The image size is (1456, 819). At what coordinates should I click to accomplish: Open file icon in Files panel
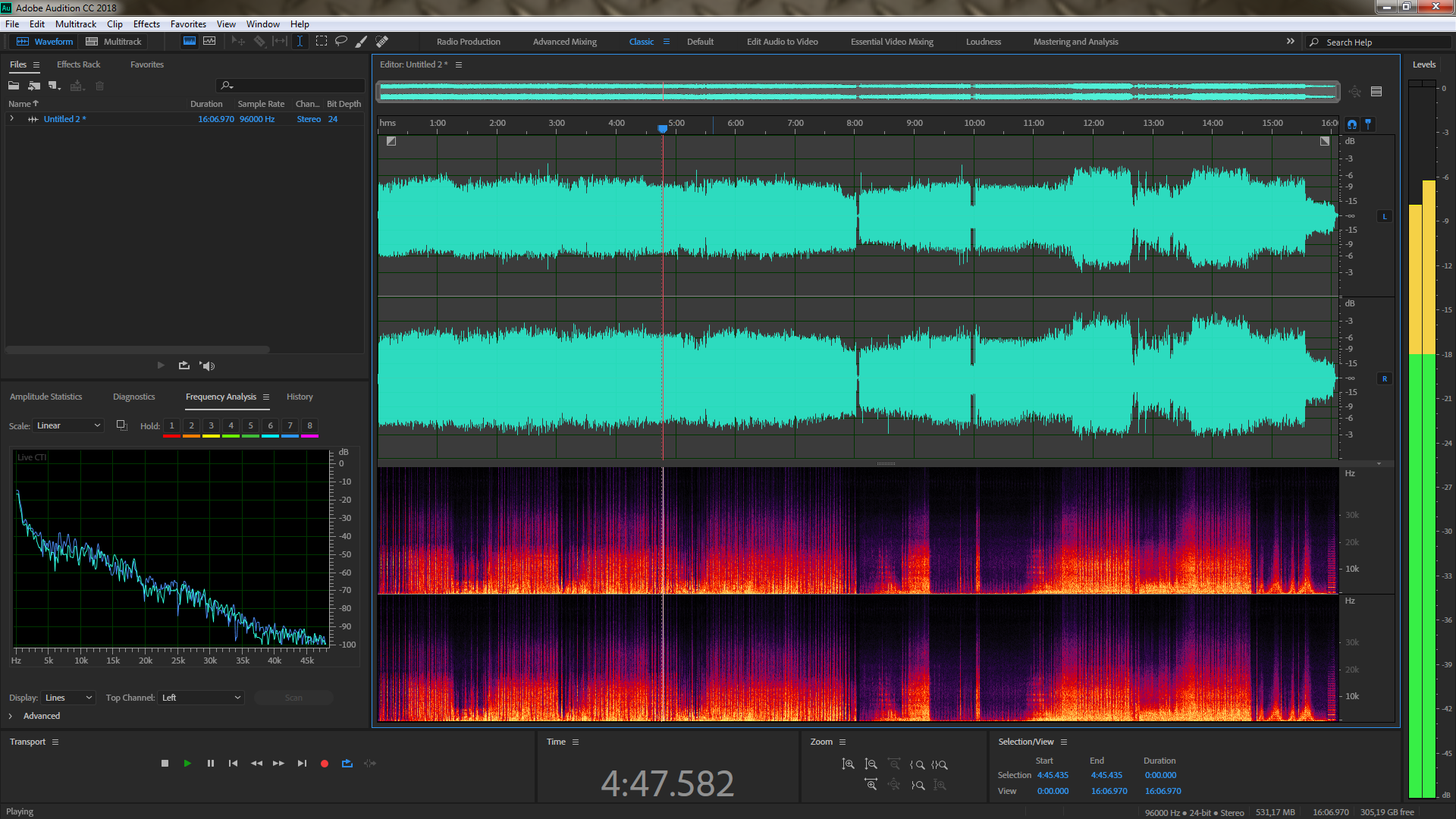tap(14, 86)
